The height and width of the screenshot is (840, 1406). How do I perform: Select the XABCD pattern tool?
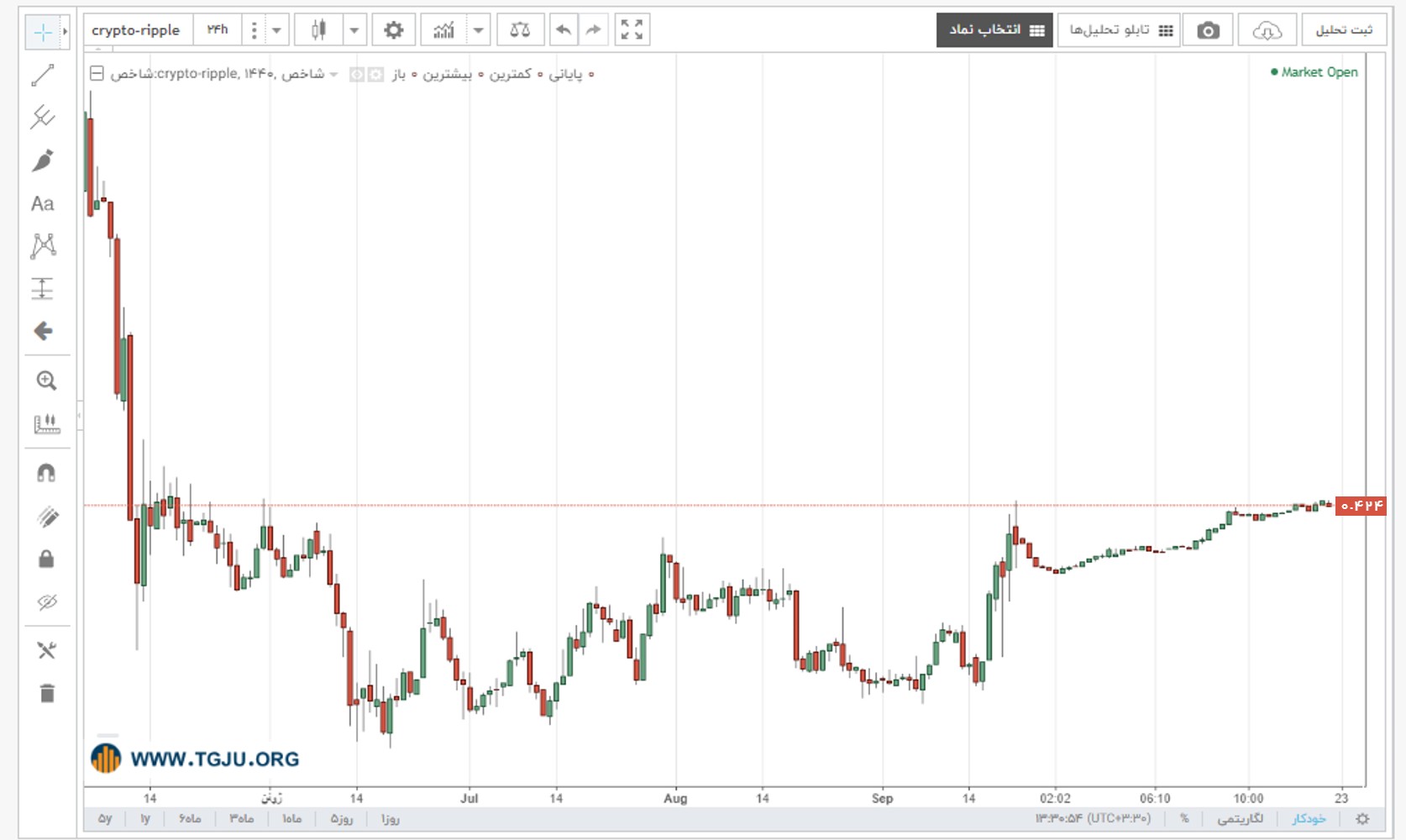(43, 245)
